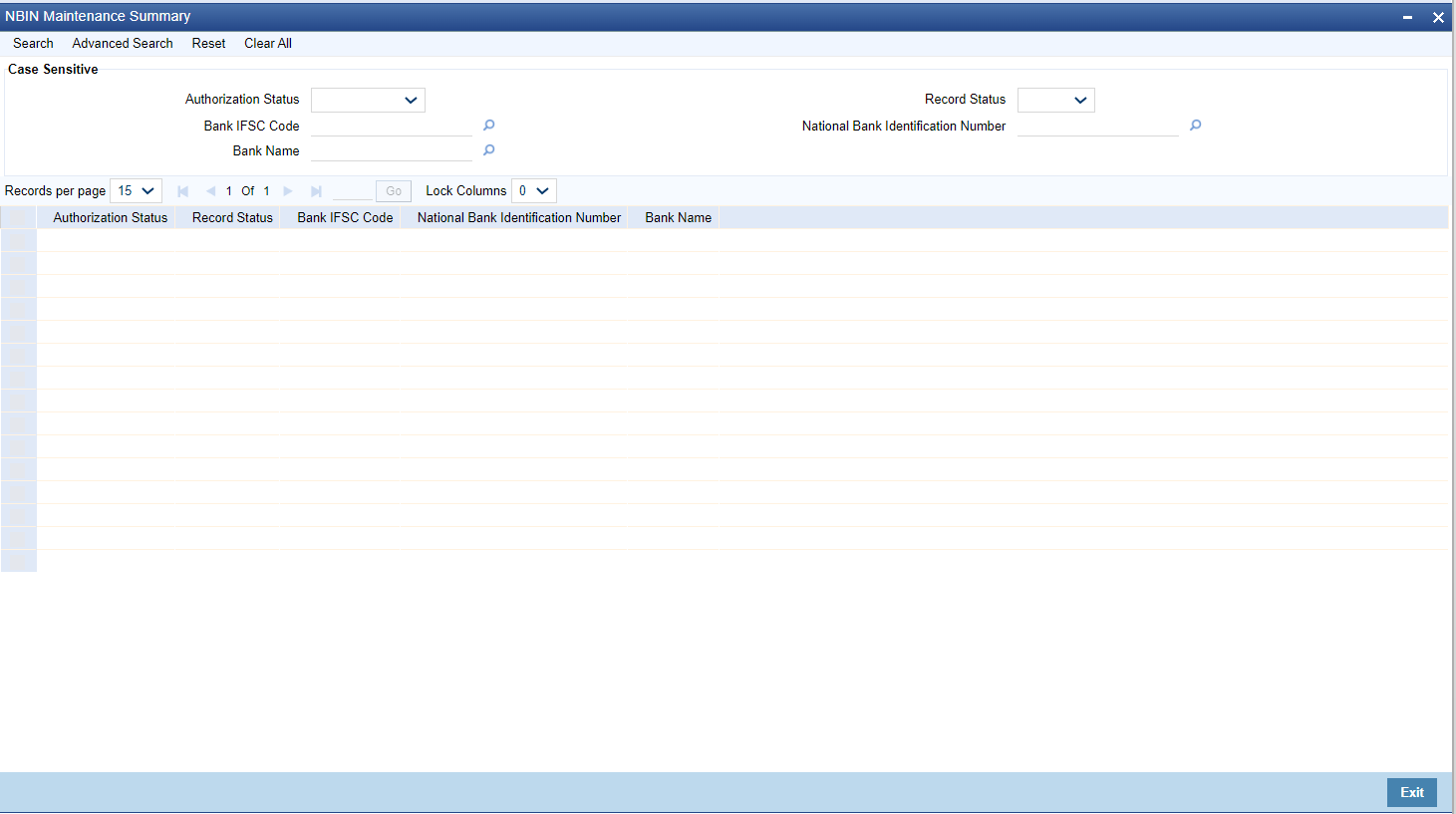The width and height of the screenshot is (1456, 814).
Task: Open lookup for Bank IFSC Code
Action: point(488,126)
